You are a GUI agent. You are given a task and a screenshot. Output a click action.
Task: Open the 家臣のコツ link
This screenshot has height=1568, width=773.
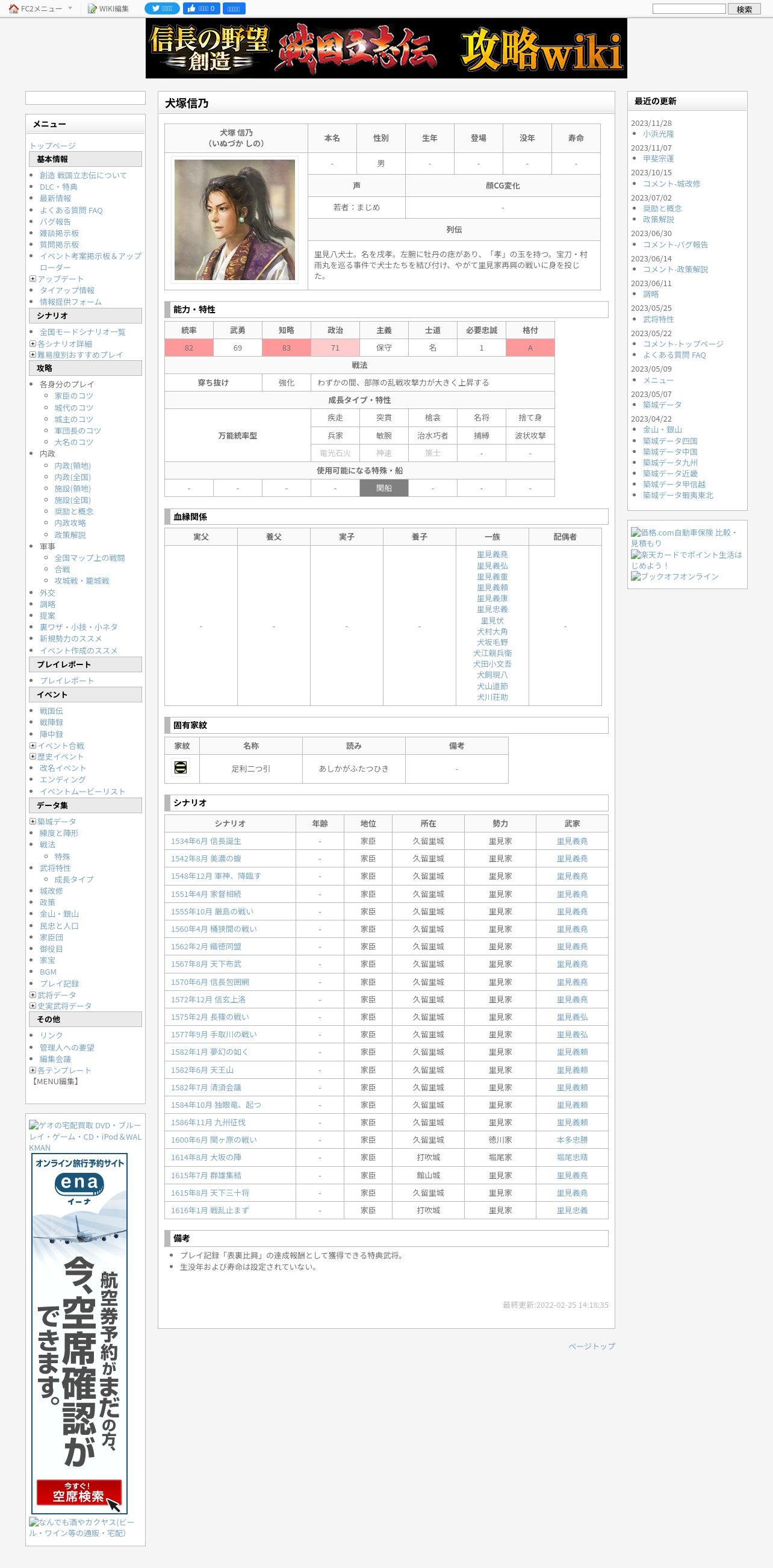[73, 396]
